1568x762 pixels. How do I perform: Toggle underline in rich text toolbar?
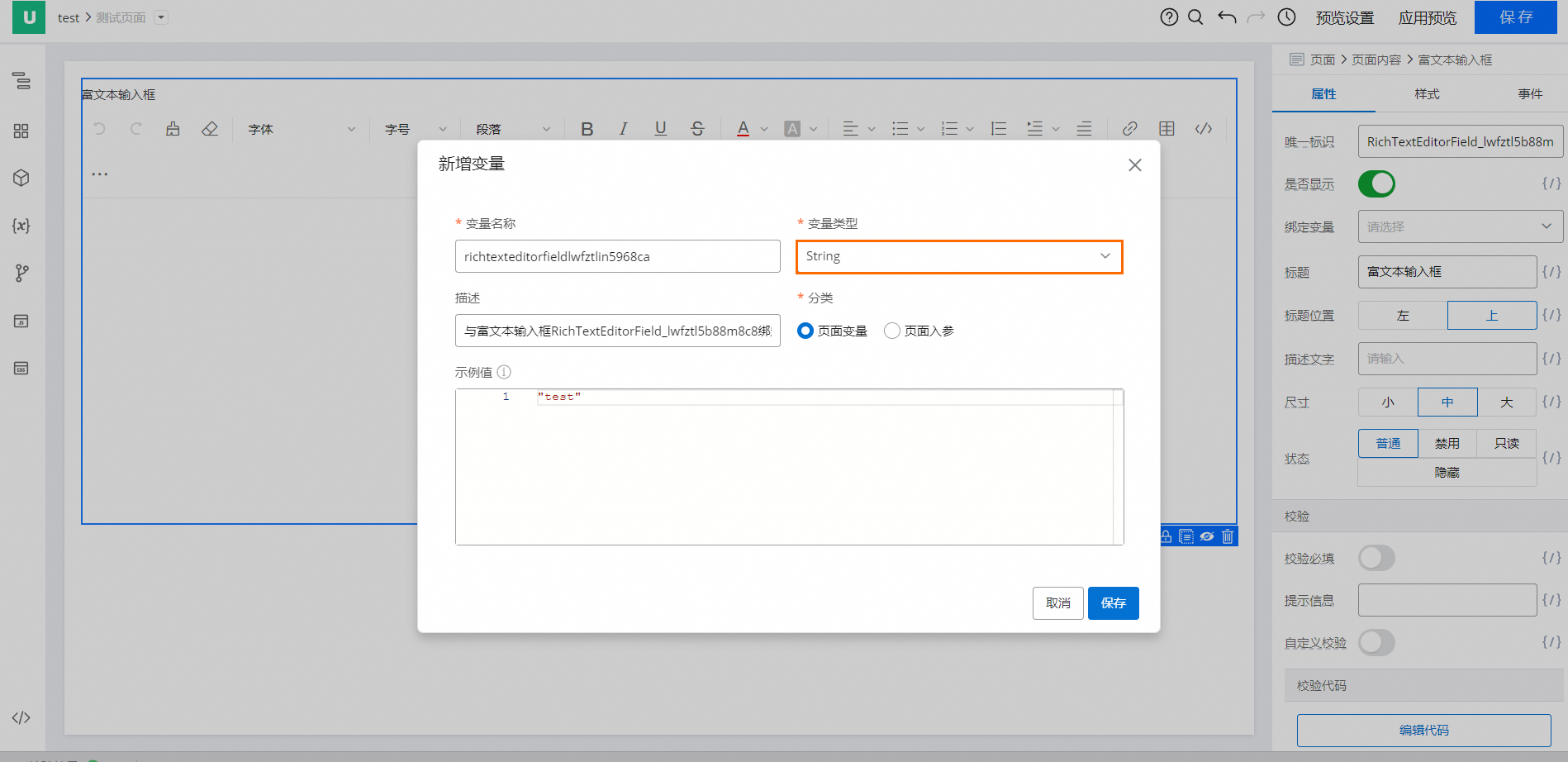(660, 129)
